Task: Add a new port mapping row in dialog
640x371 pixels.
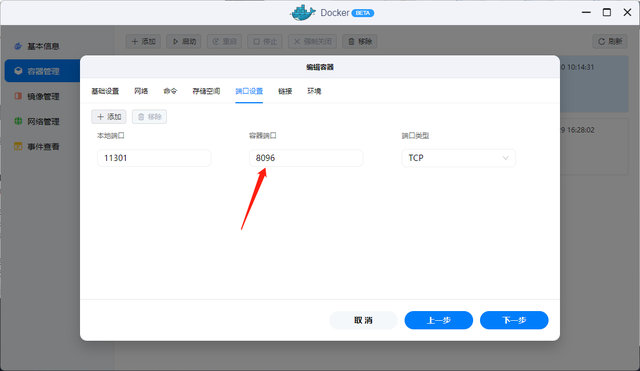Action: 109,117
